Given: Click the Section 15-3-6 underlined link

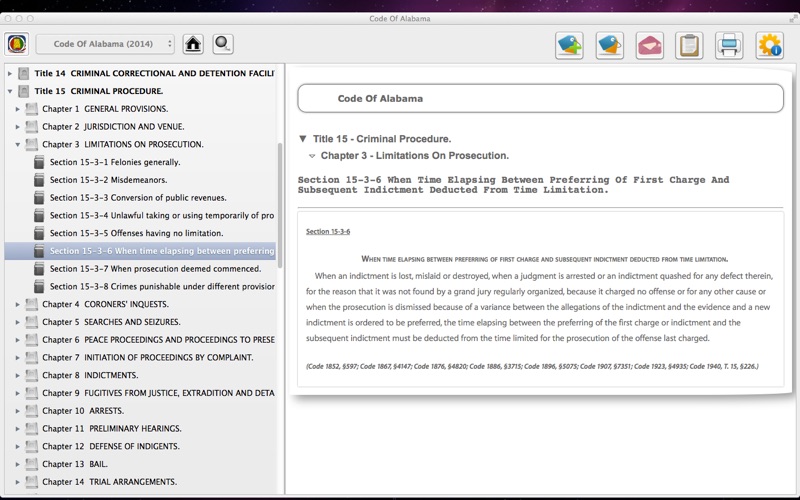Looking at the screenshot, I should 328,232.
